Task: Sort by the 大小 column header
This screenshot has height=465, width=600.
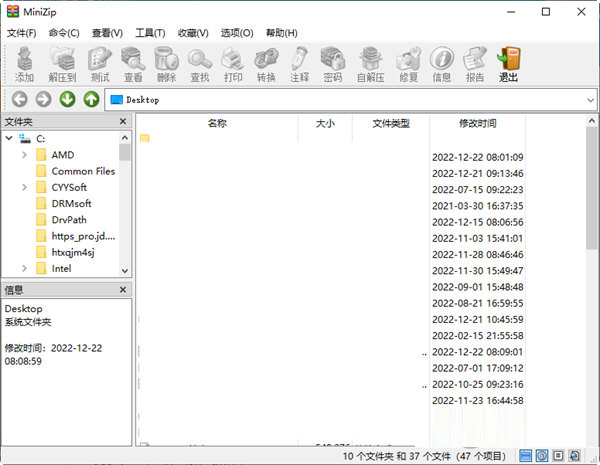Action: click(325, 123)
